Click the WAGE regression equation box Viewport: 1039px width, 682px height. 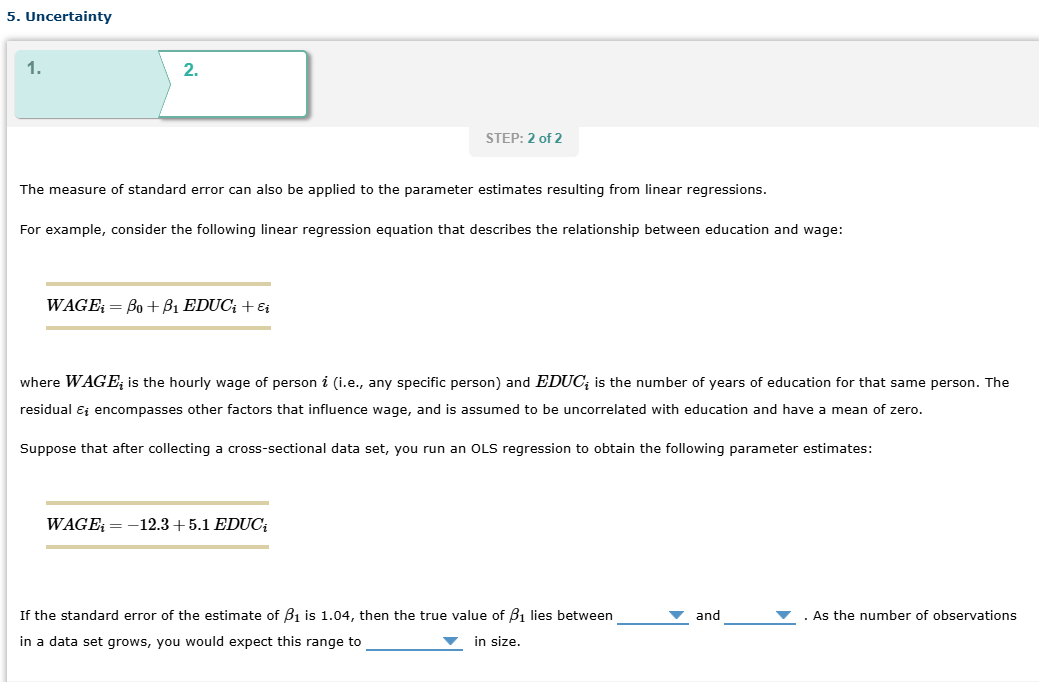coord(157,305)
